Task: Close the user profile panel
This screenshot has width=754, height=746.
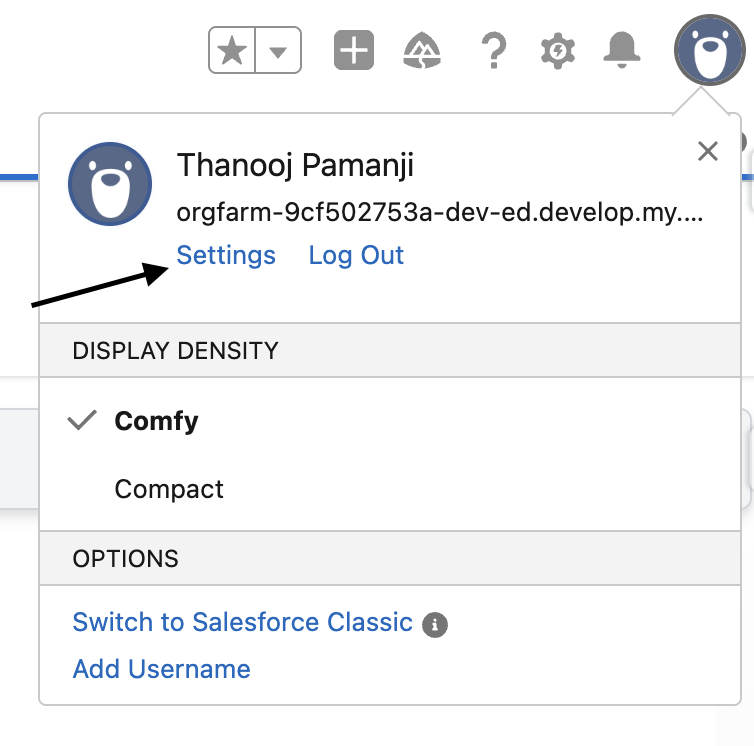Action: point(708,152)
